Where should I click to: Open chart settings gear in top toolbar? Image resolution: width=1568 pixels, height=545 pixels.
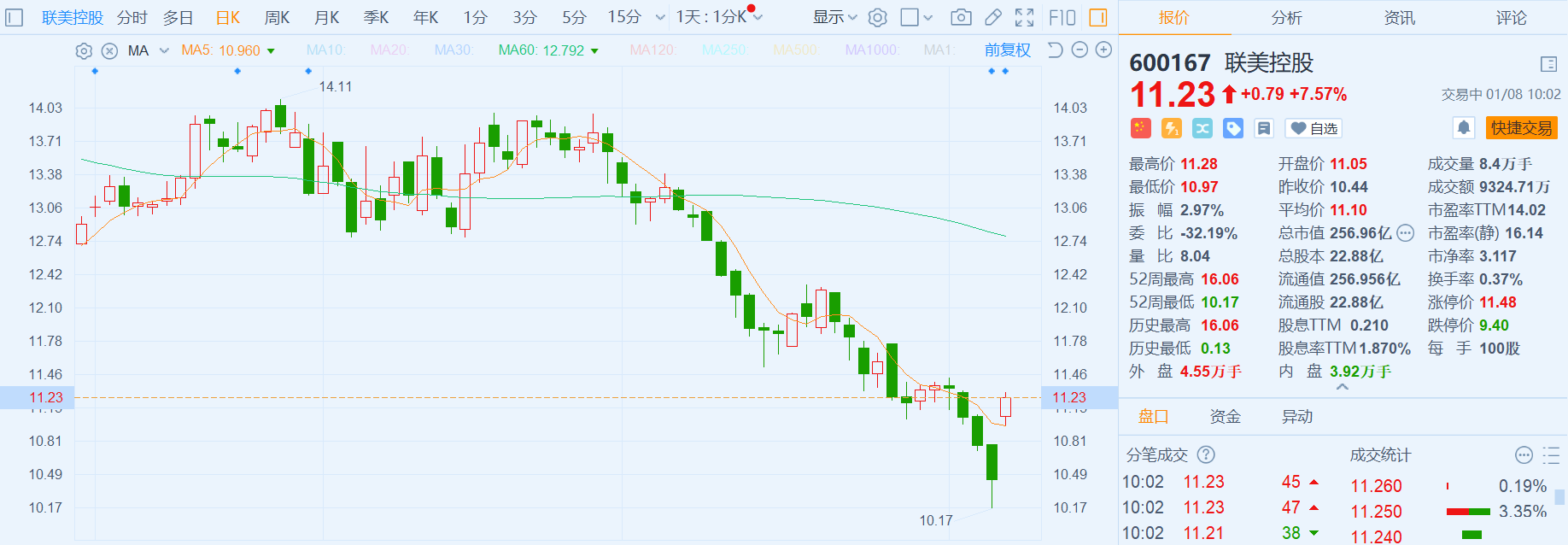coord(877,17)
